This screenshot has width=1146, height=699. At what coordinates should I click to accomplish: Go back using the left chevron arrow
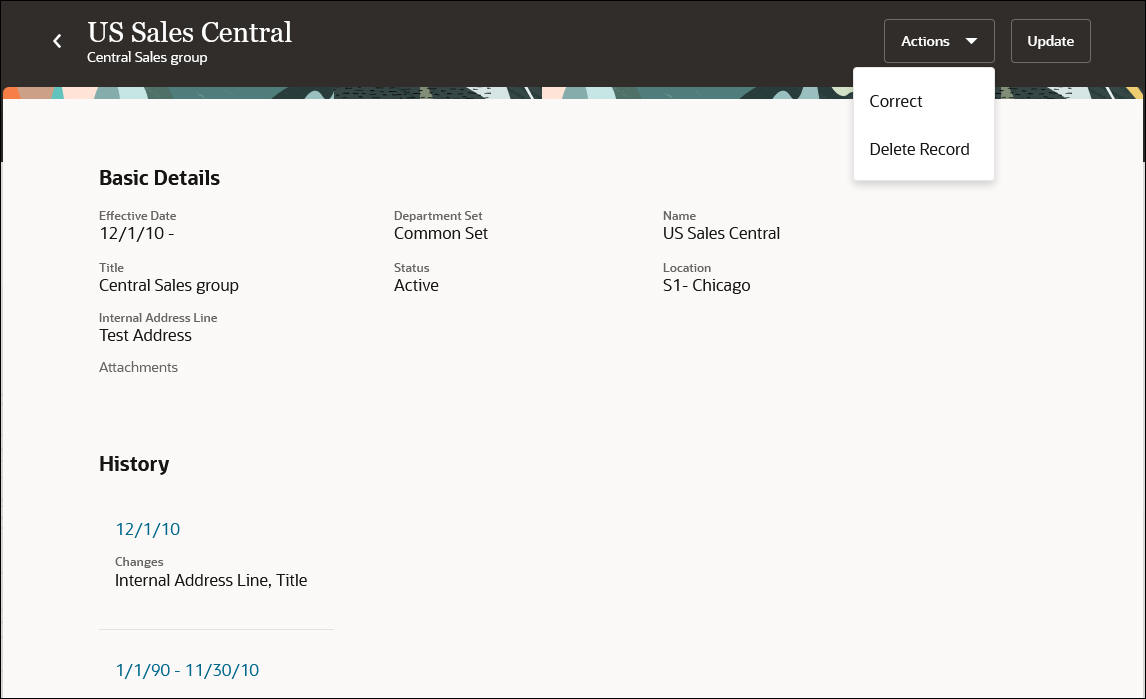point(57,41)
